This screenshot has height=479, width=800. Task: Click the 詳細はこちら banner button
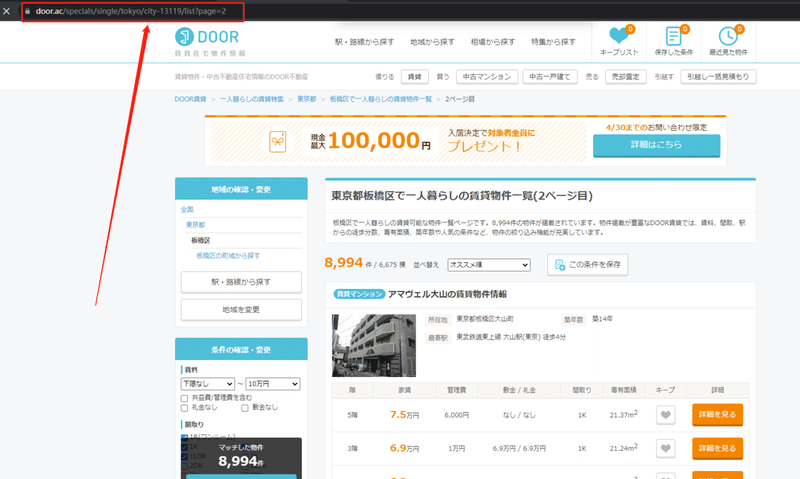656,145
